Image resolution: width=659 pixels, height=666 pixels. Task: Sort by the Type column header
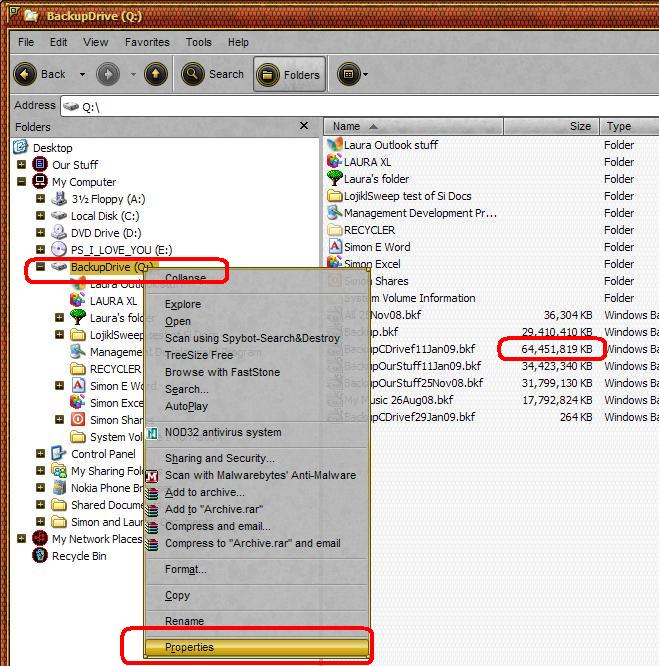(629, 127)
